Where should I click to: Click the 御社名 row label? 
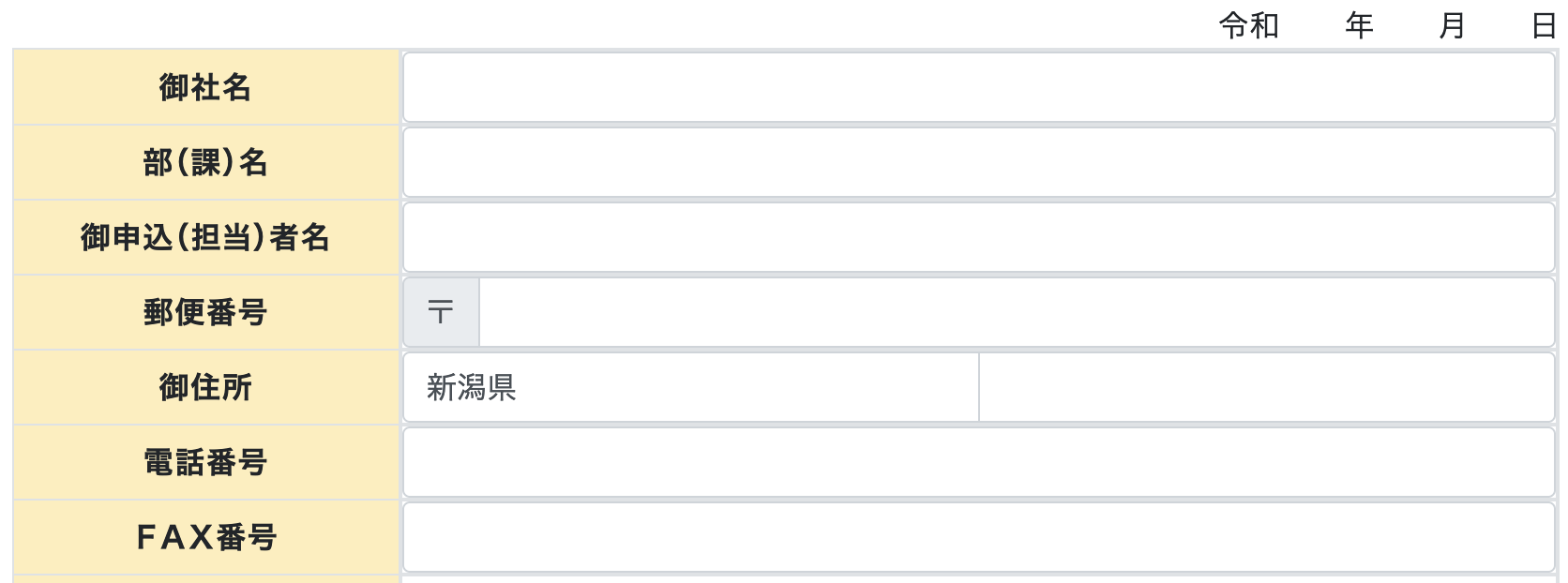(x=205, y=87)
